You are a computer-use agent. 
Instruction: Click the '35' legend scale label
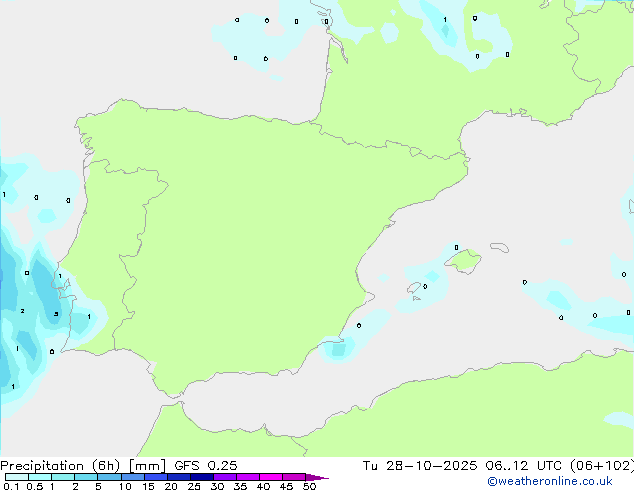tap(240, 486)
